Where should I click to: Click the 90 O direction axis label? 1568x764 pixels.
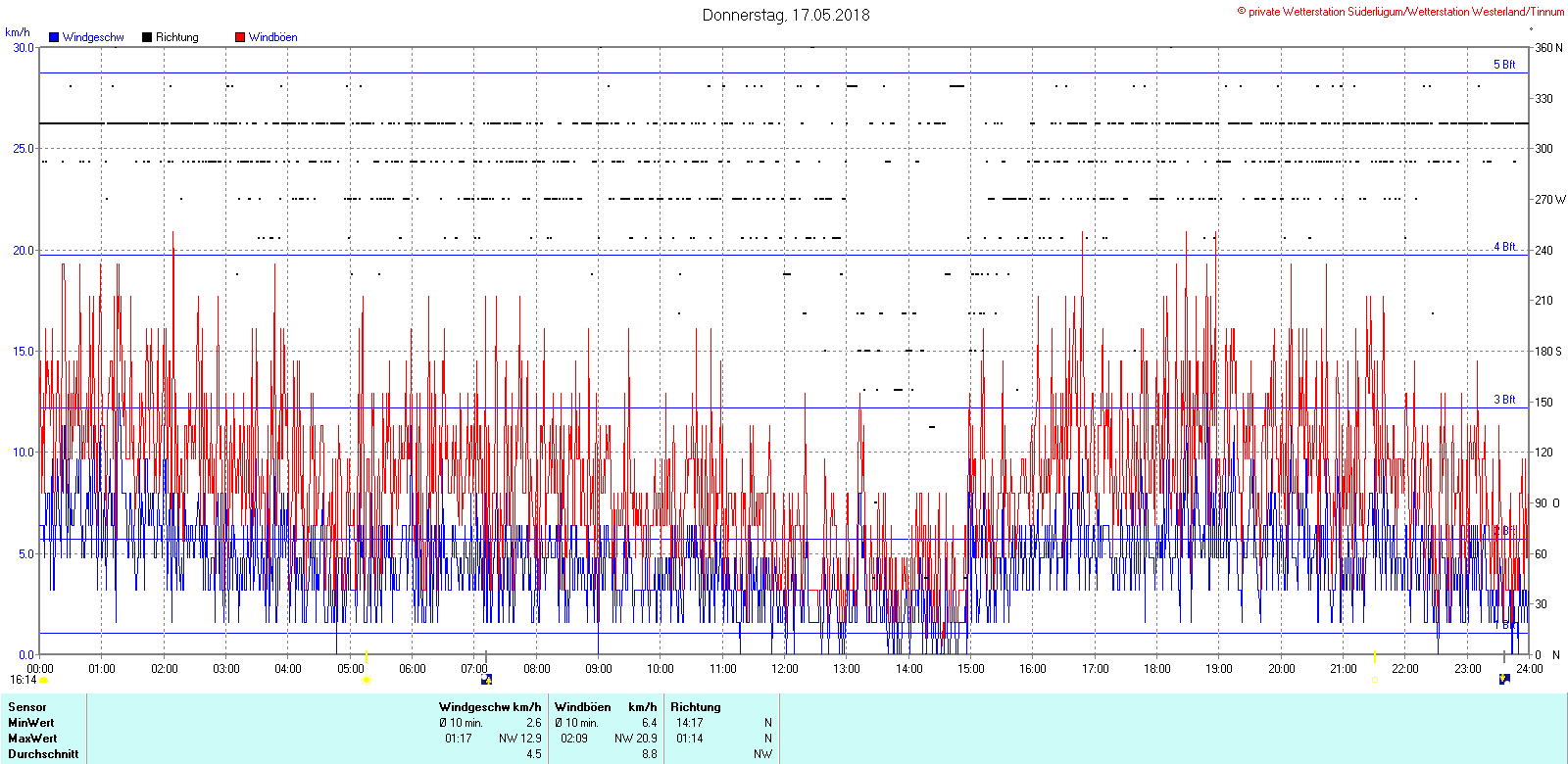click(1547, 503)
